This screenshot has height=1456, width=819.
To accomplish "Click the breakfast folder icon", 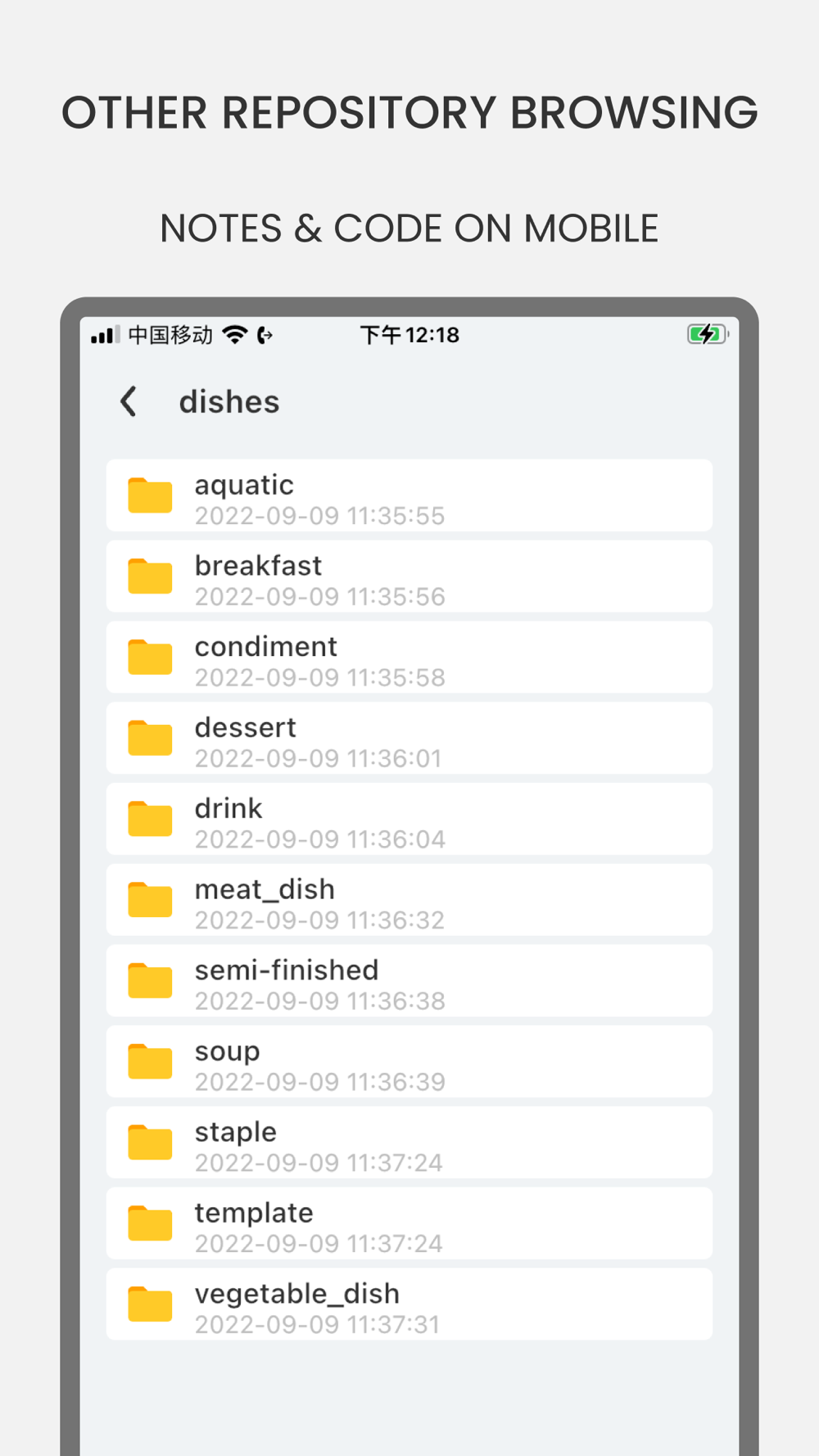I will (150, 576).
